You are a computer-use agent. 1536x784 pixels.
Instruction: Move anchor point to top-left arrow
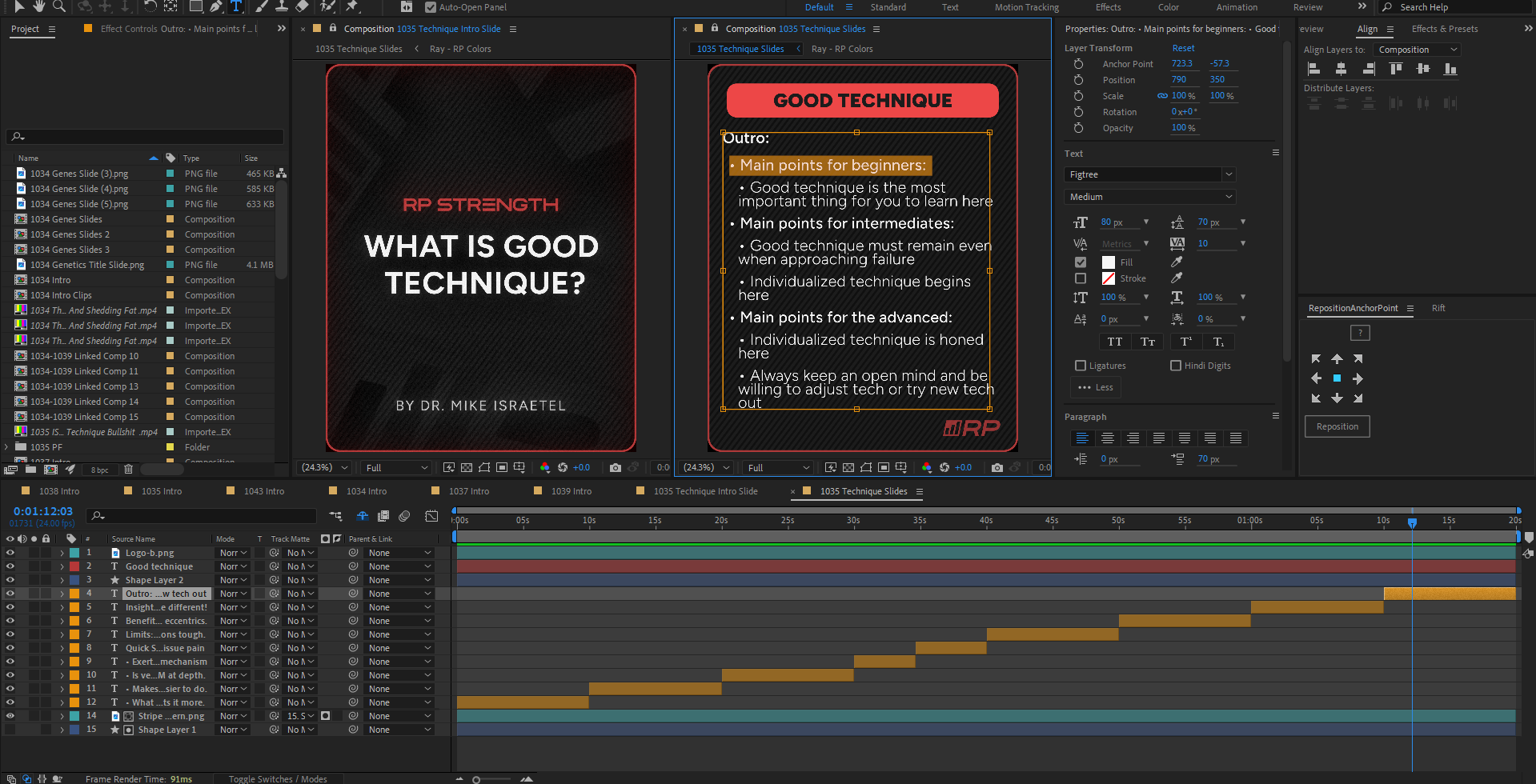click(1316, 358)
